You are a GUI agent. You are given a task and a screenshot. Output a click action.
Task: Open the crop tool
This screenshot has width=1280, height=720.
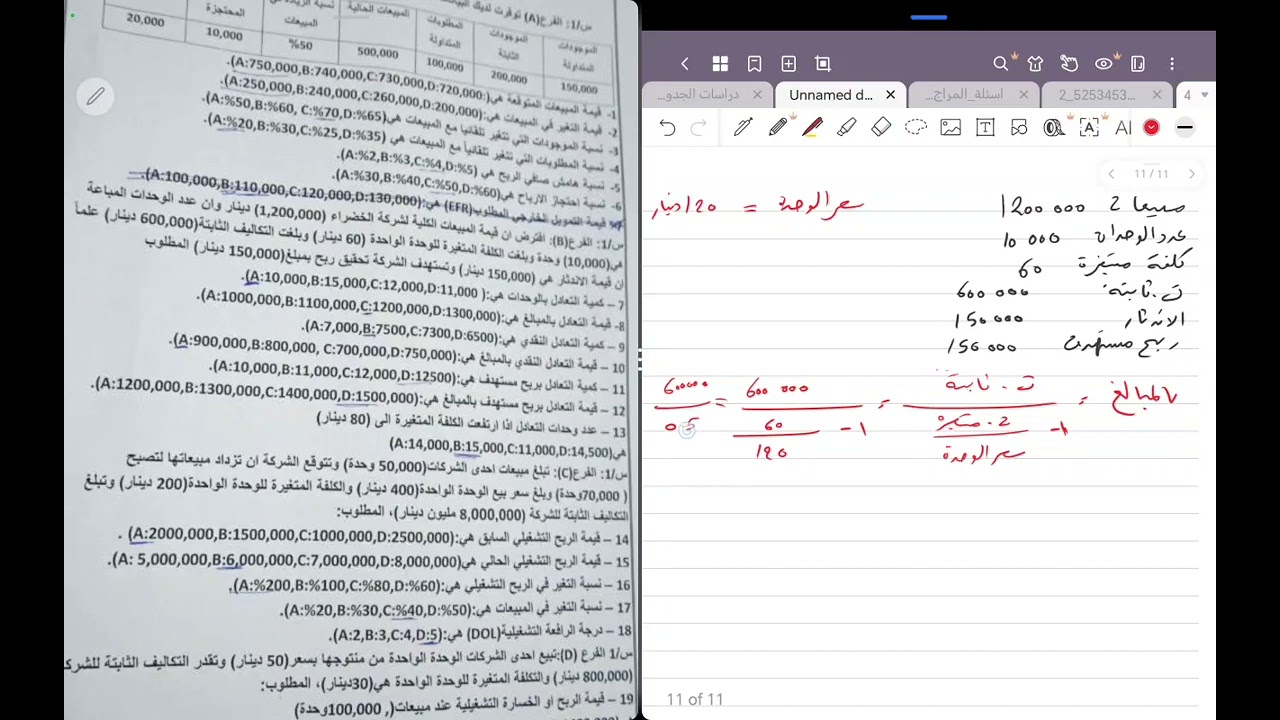pos(823,64)
